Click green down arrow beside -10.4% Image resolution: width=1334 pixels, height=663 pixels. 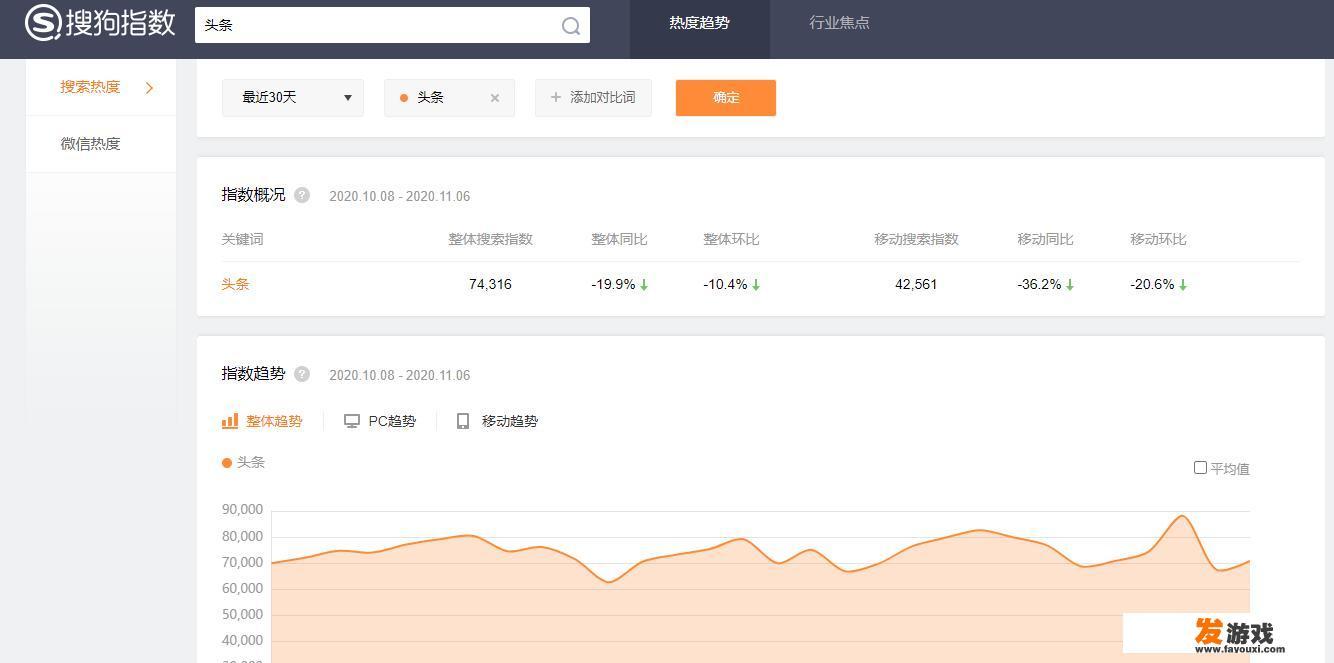click(x=756, y=285)
